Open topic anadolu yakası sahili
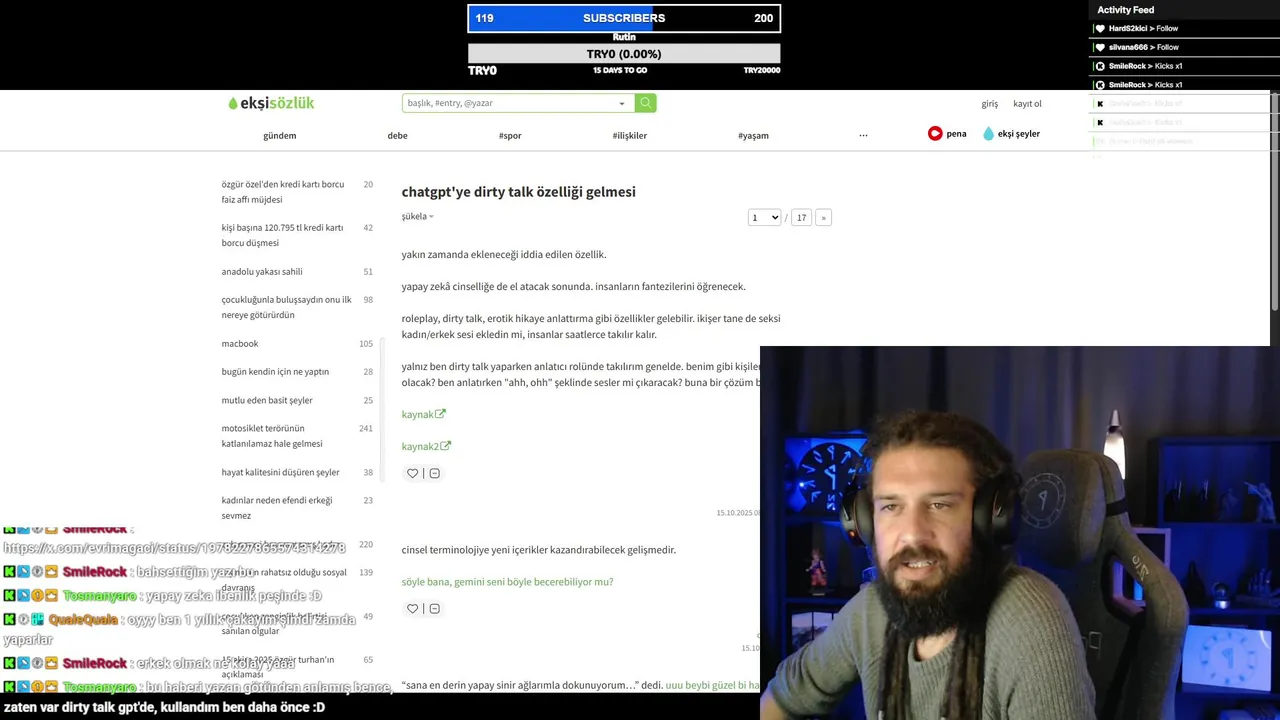Viewport: 1280px width, 720px height. click(262, 272)
